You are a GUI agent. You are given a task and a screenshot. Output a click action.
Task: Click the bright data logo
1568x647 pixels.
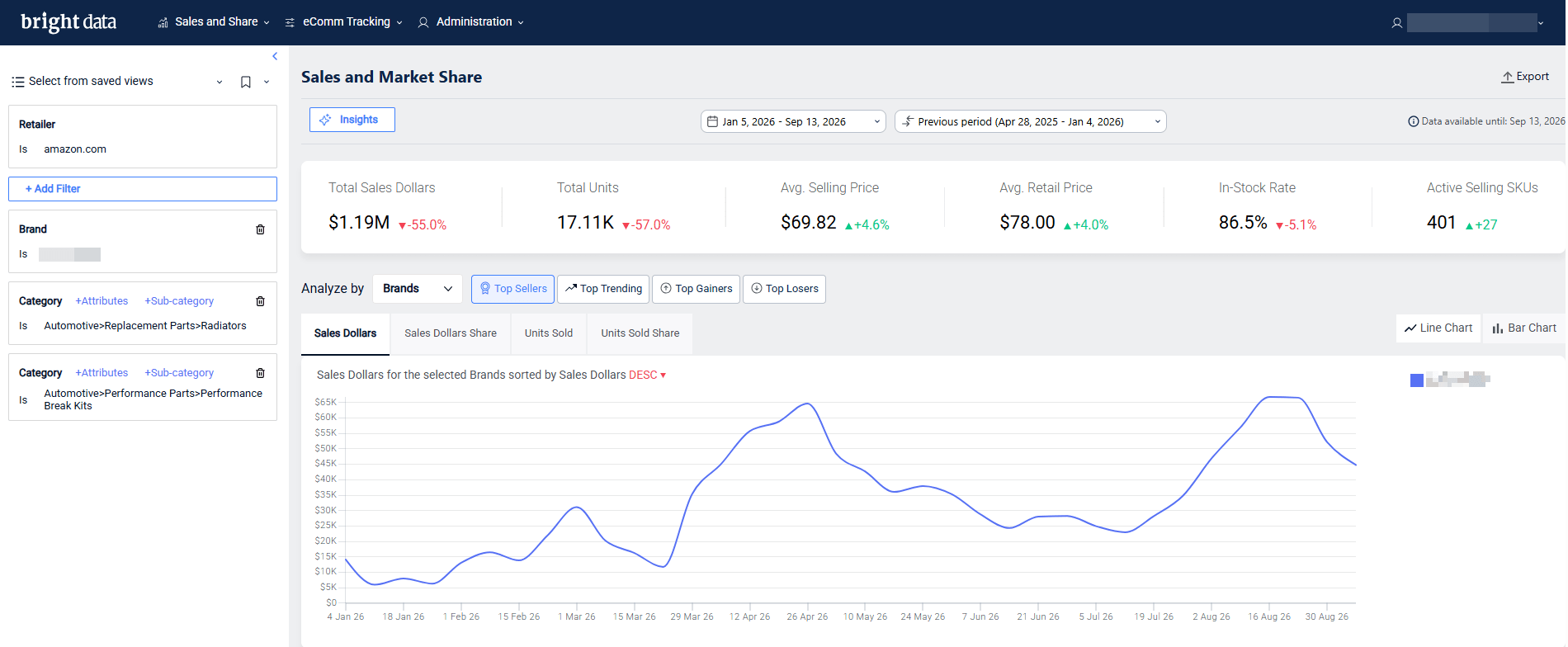[68, 21]
